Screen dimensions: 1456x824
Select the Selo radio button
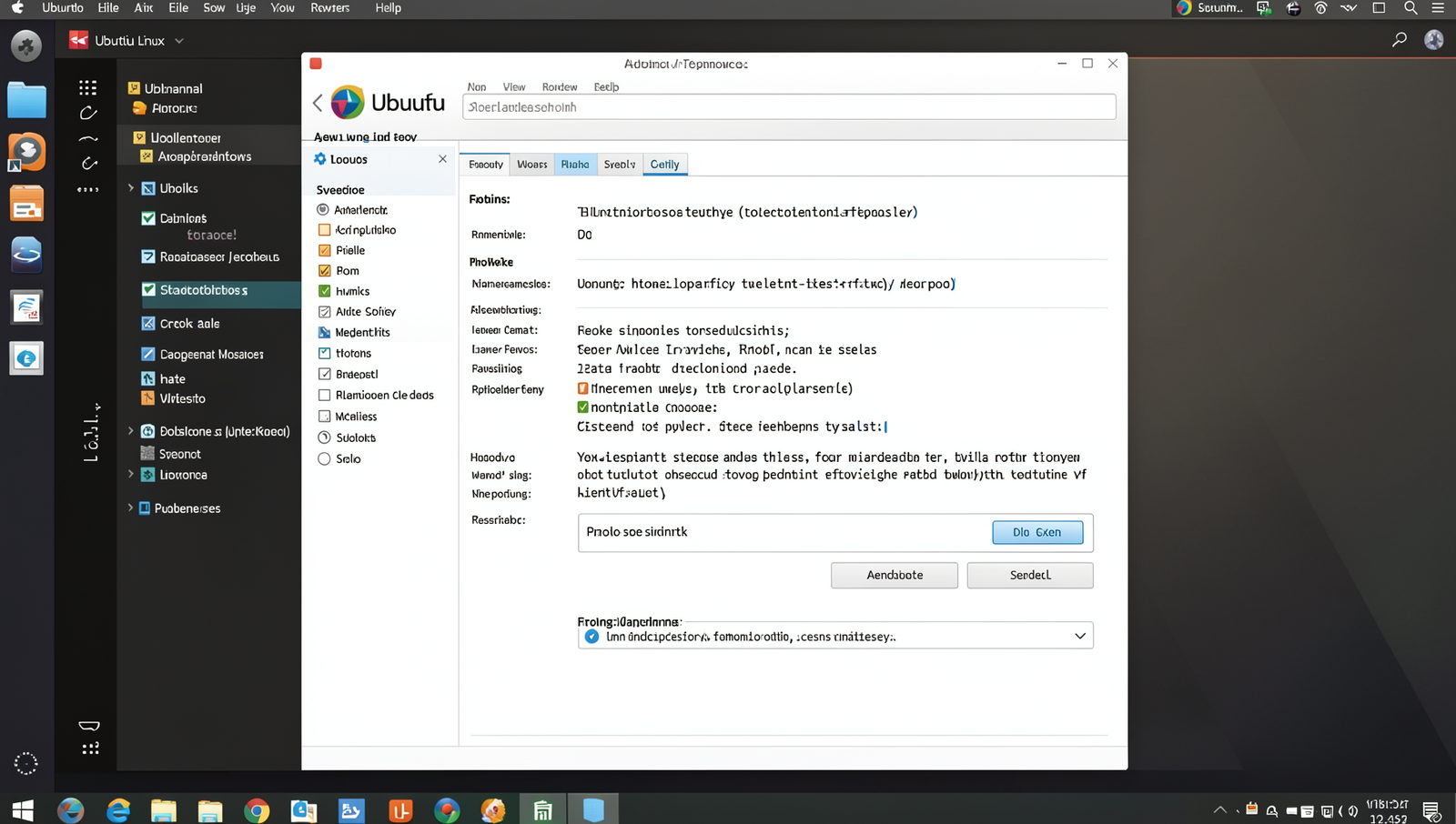click(x=324, y=458)
